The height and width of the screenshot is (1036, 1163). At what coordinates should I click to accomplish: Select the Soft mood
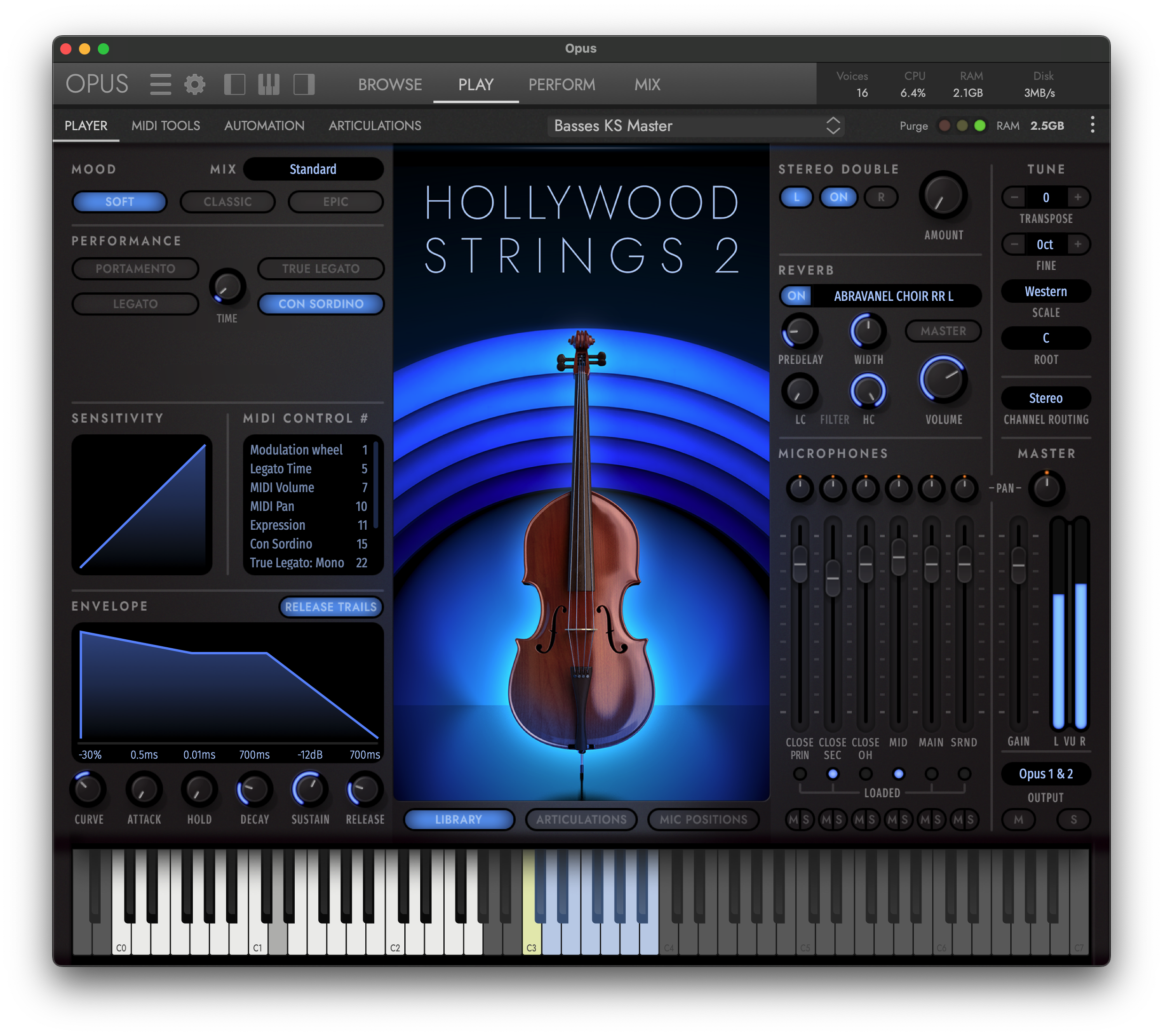pos(119,202)
